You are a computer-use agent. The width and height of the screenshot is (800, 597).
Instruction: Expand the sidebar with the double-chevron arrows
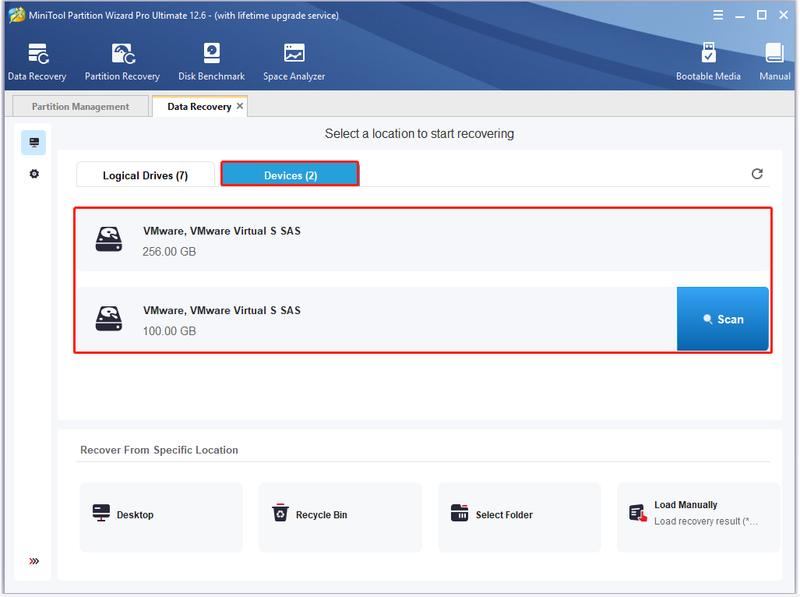34,561
